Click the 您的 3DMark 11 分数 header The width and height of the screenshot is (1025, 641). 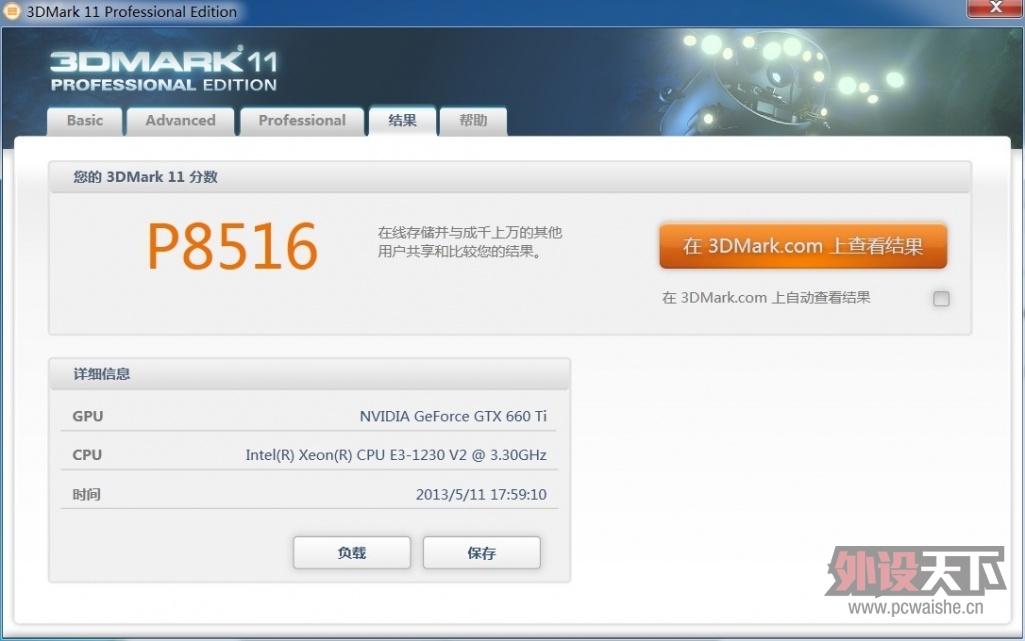click(510, 176)
